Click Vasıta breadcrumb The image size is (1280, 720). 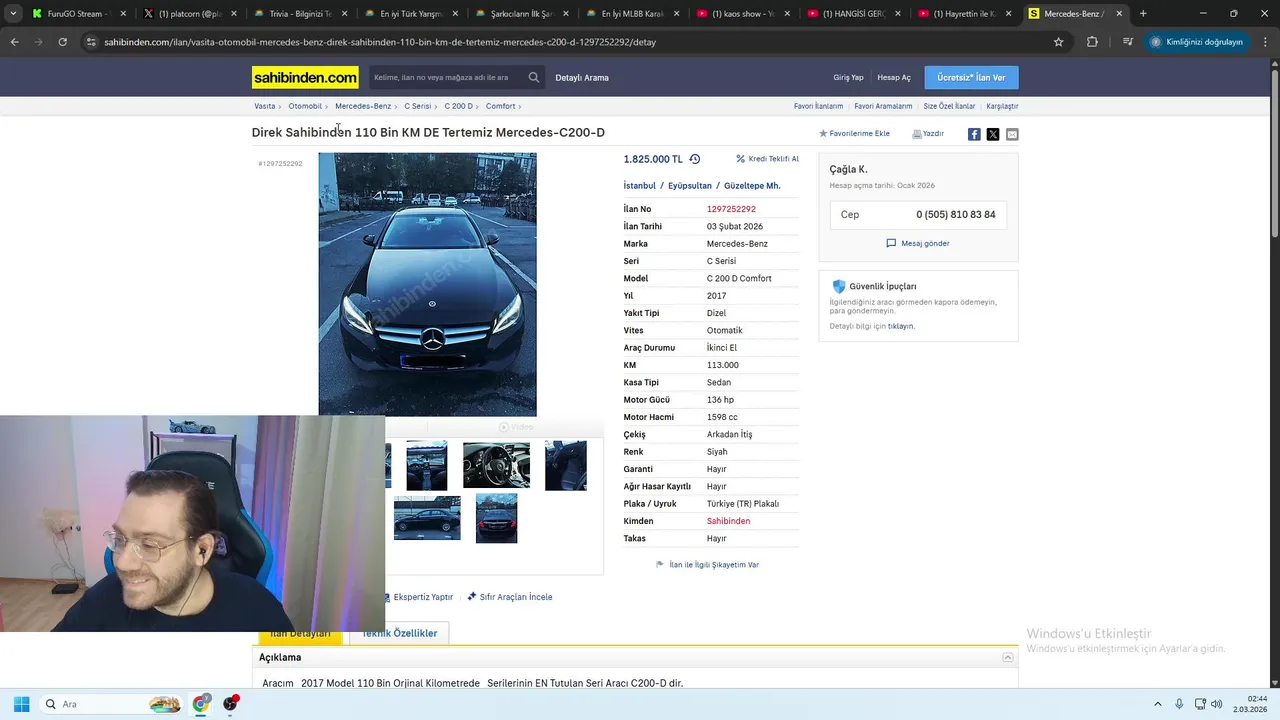264,106
